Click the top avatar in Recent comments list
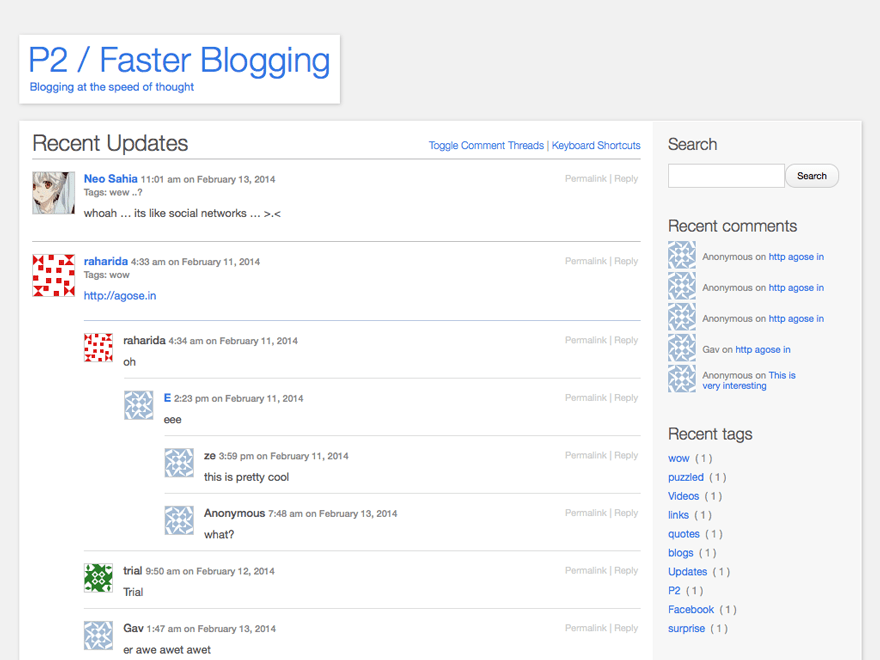Image resolution: width=880 pixels, height=660 pixels. (681, 256)
